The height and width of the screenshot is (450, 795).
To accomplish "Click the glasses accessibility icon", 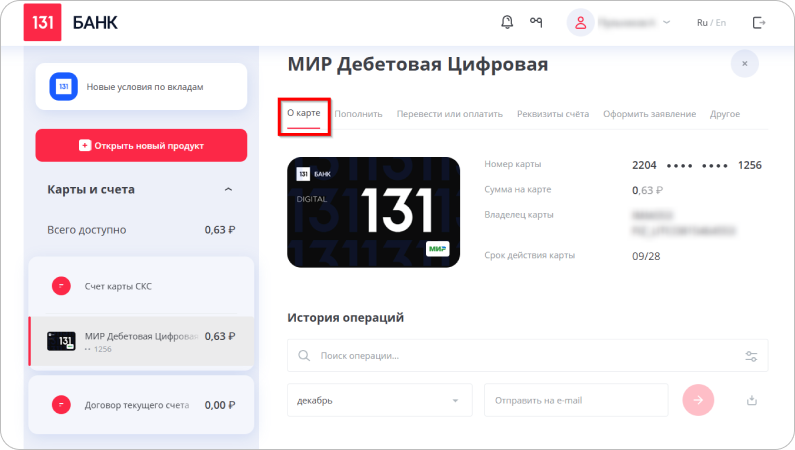I will click(536, 22).
